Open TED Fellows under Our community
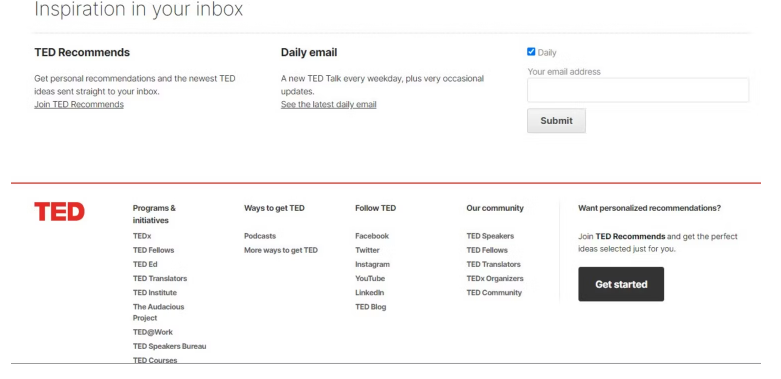 coord(487,250)
